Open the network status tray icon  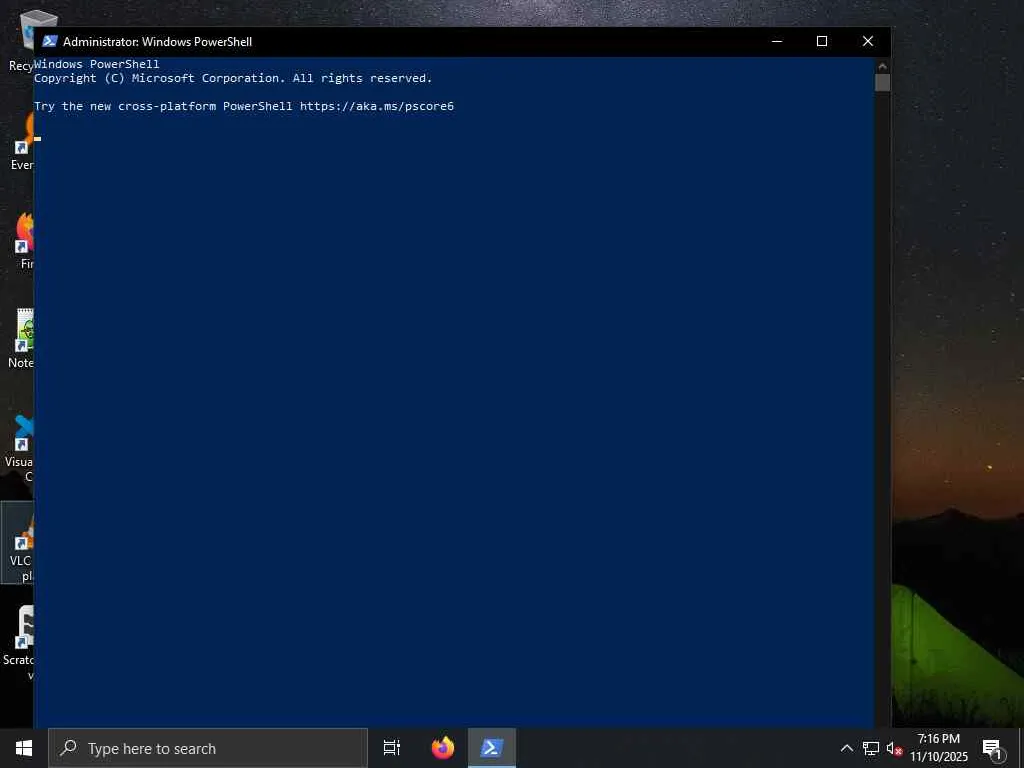(x=871, y=748)
